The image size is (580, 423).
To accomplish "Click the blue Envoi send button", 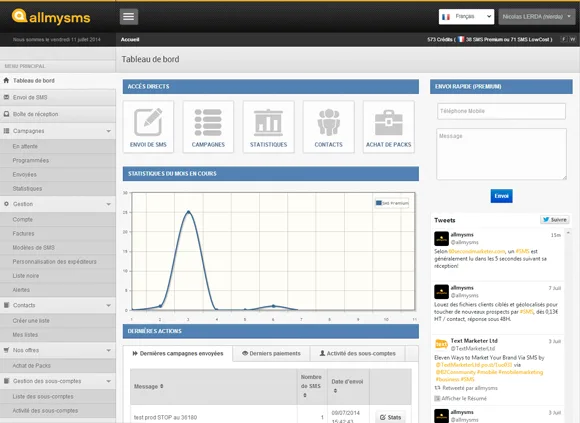I will point(501,196).
